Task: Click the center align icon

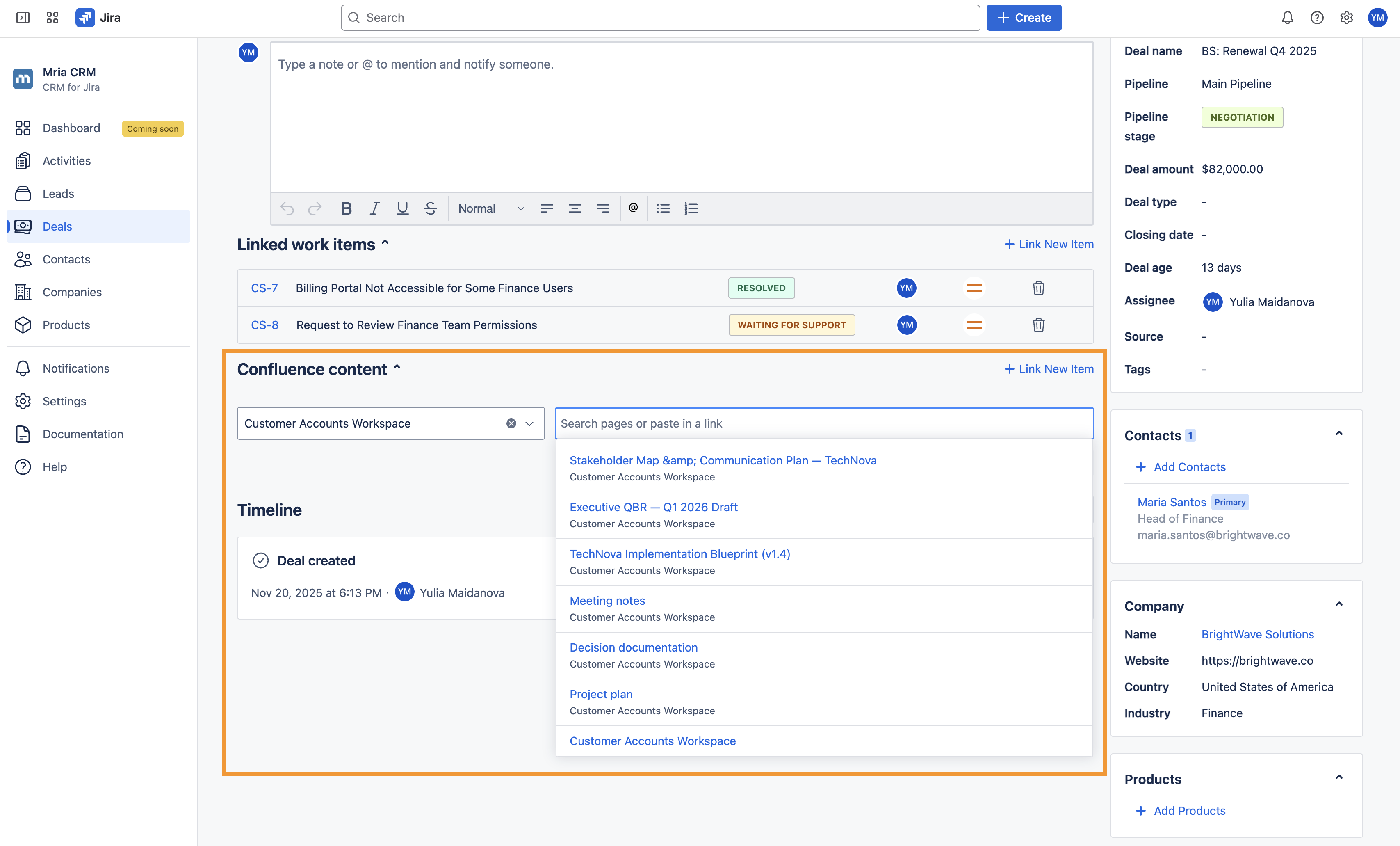Action: tap(575, 208)
